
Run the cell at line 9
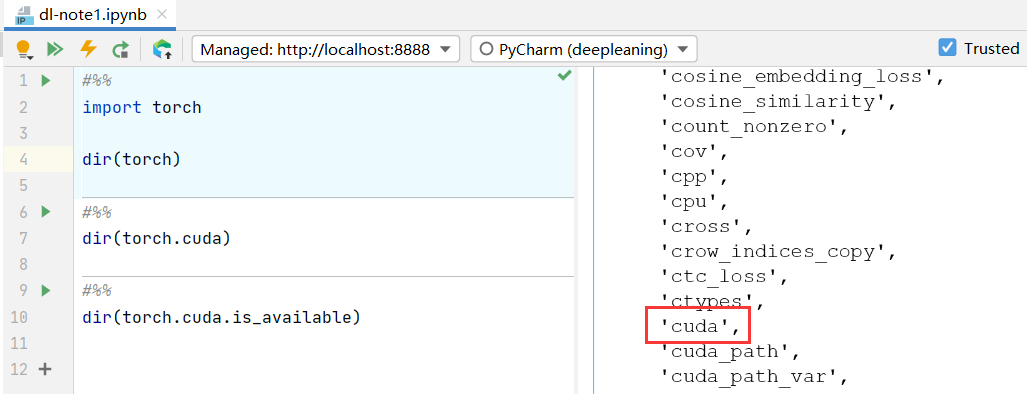[x=45, y=290]
